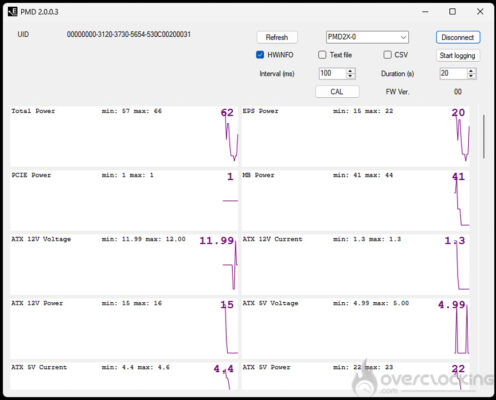Click the EPS Power value 20

click(458, 113)
